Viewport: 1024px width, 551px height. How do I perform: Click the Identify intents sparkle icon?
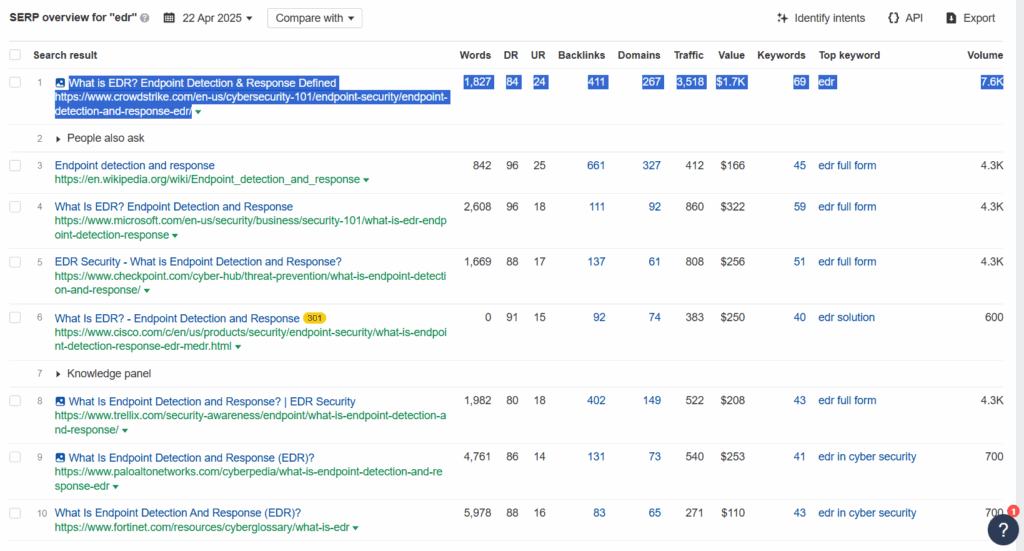pyautogui.click(x=782, y=18)
